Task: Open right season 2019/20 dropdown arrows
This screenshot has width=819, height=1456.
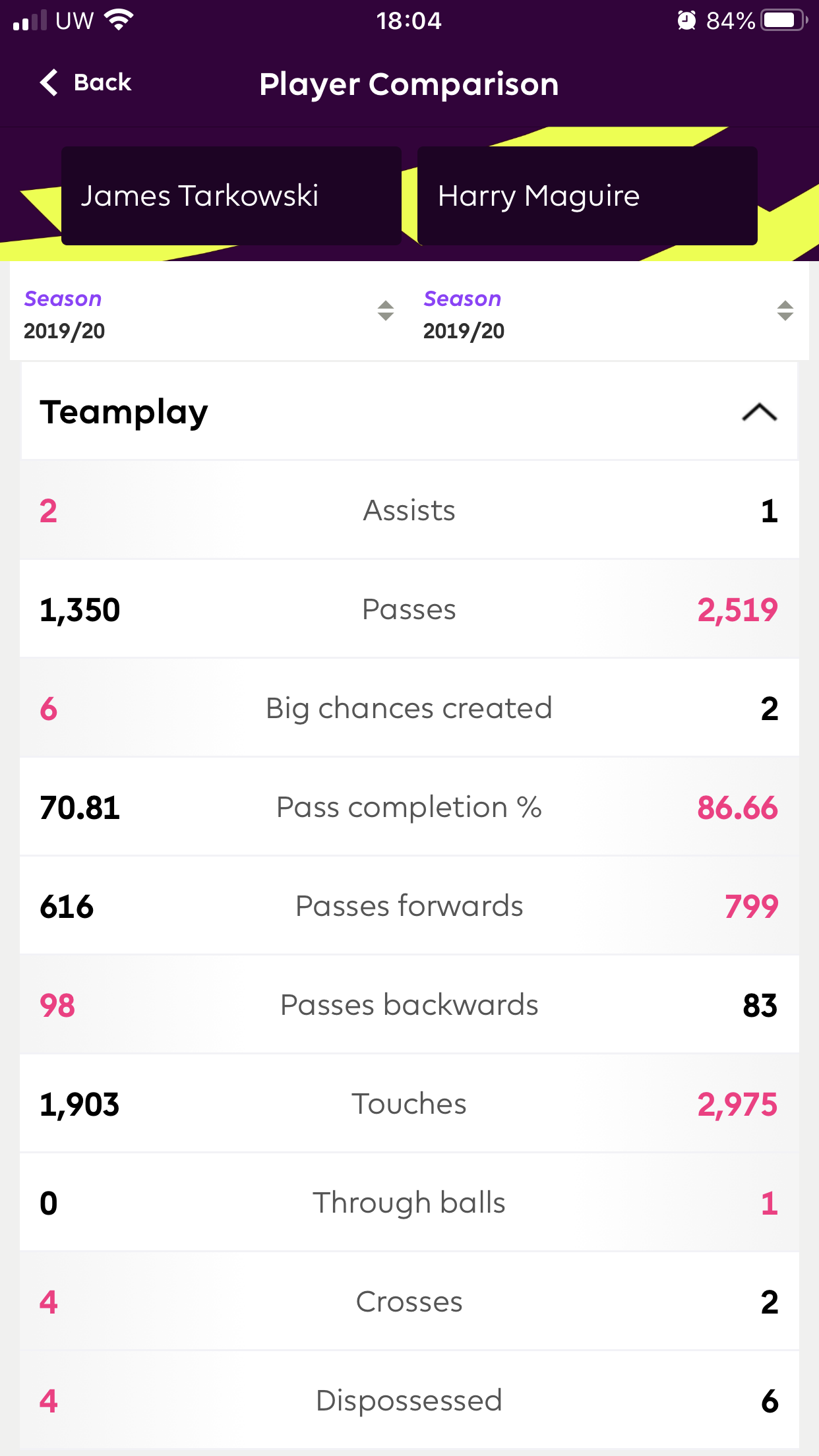Action: tap(785, 311)
